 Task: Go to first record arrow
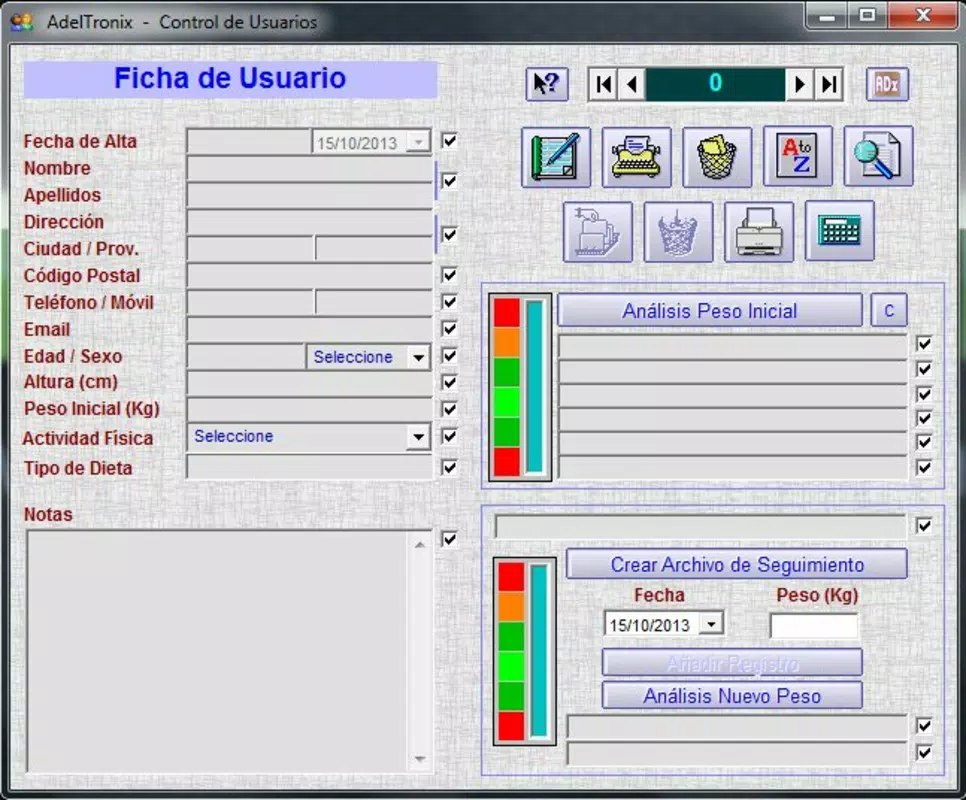coord(604,84)
